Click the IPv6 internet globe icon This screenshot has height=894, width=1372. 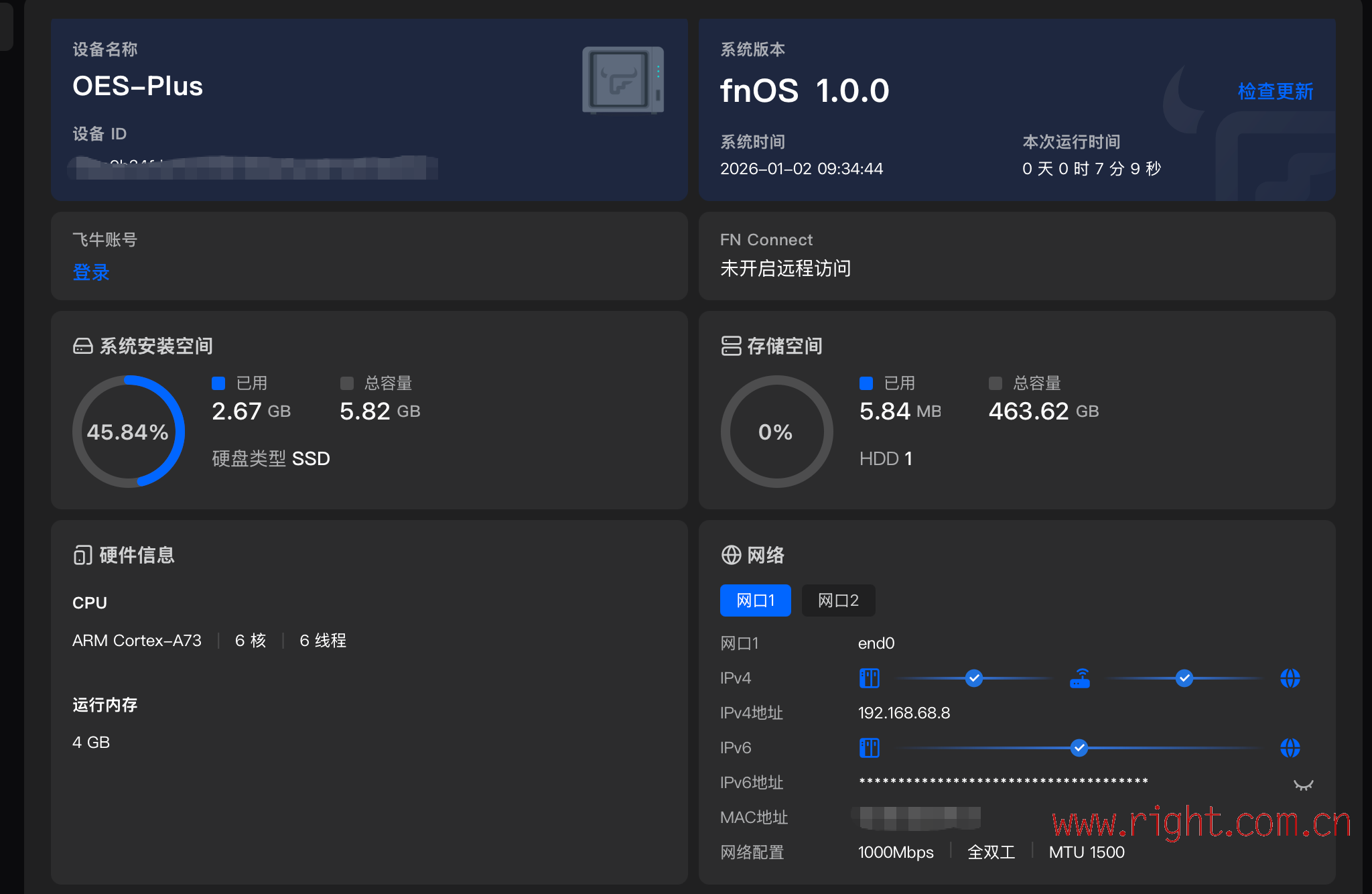tap(1290, 748)
